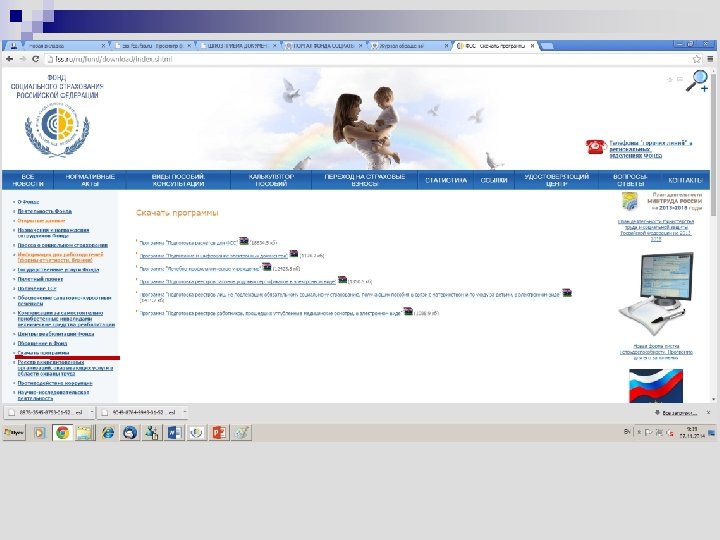Open Internet Explorer from the taskbar
The image size is (720, 540).
107,433
